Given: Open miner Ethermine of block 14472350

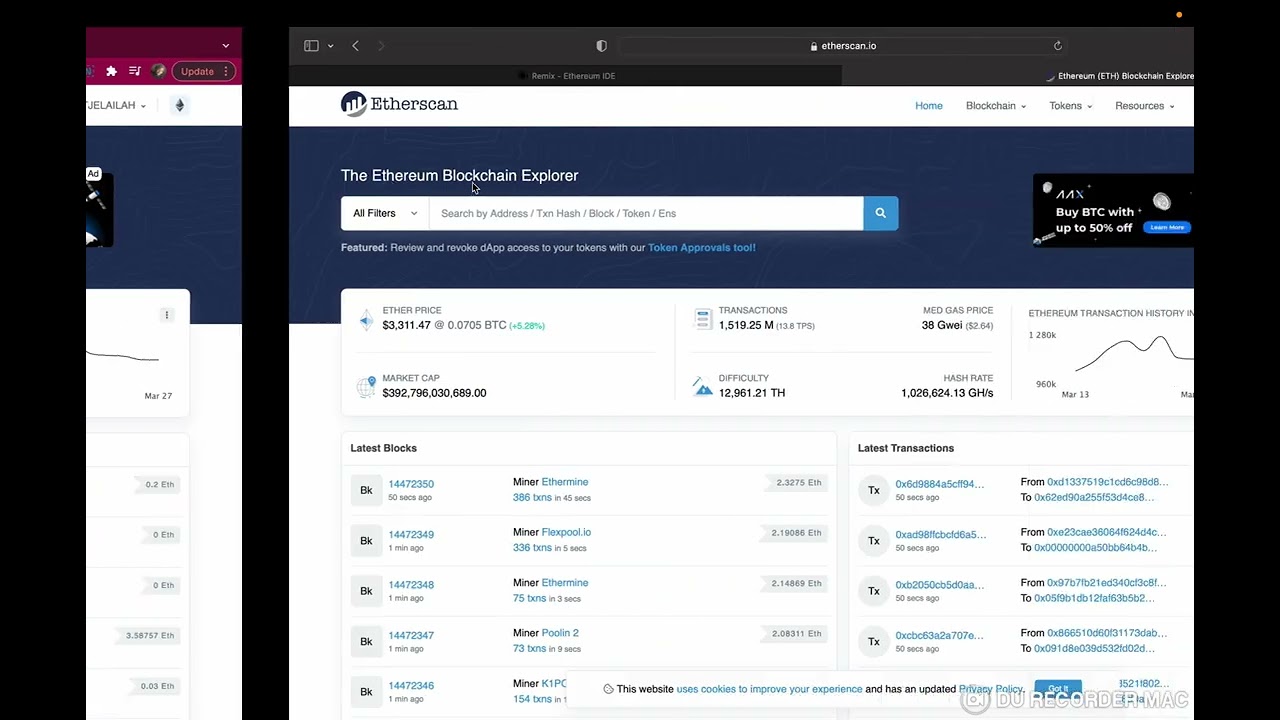Looking at the screenshot, I should pos(565,482).
